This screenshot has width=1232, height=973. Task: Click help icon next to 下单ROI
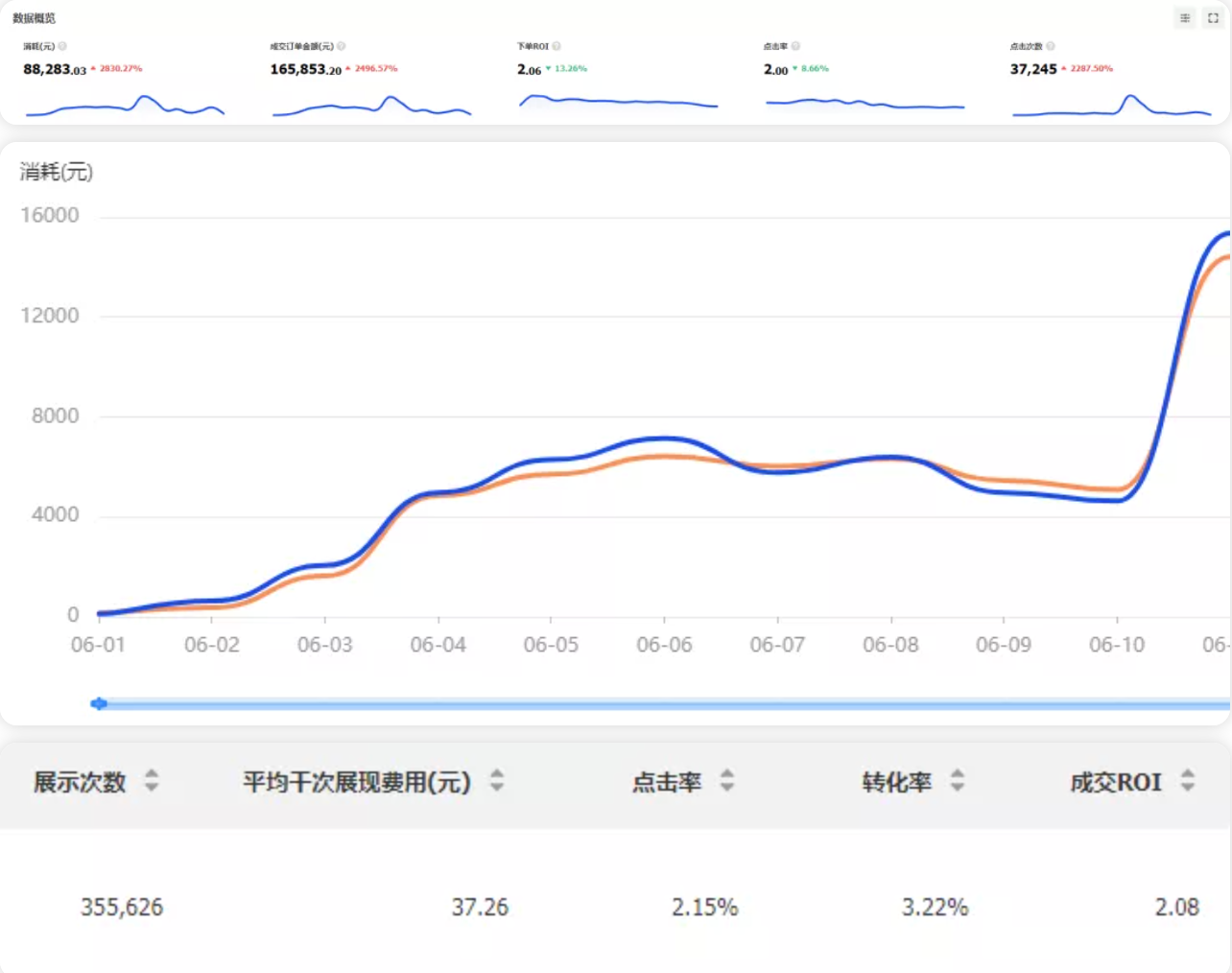click(557, 46)
